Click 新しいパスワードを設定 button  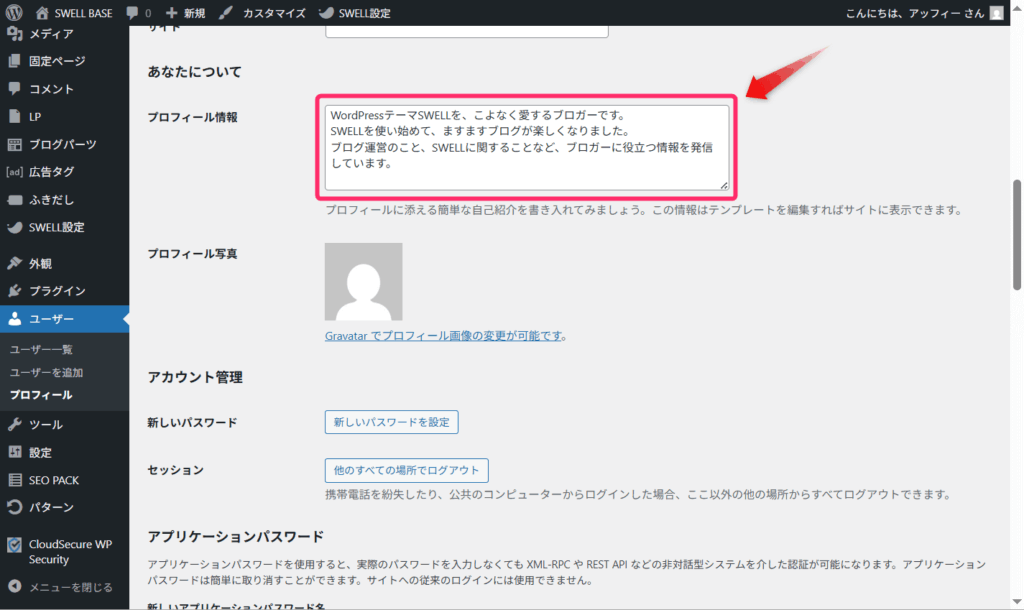click(391, 422)
